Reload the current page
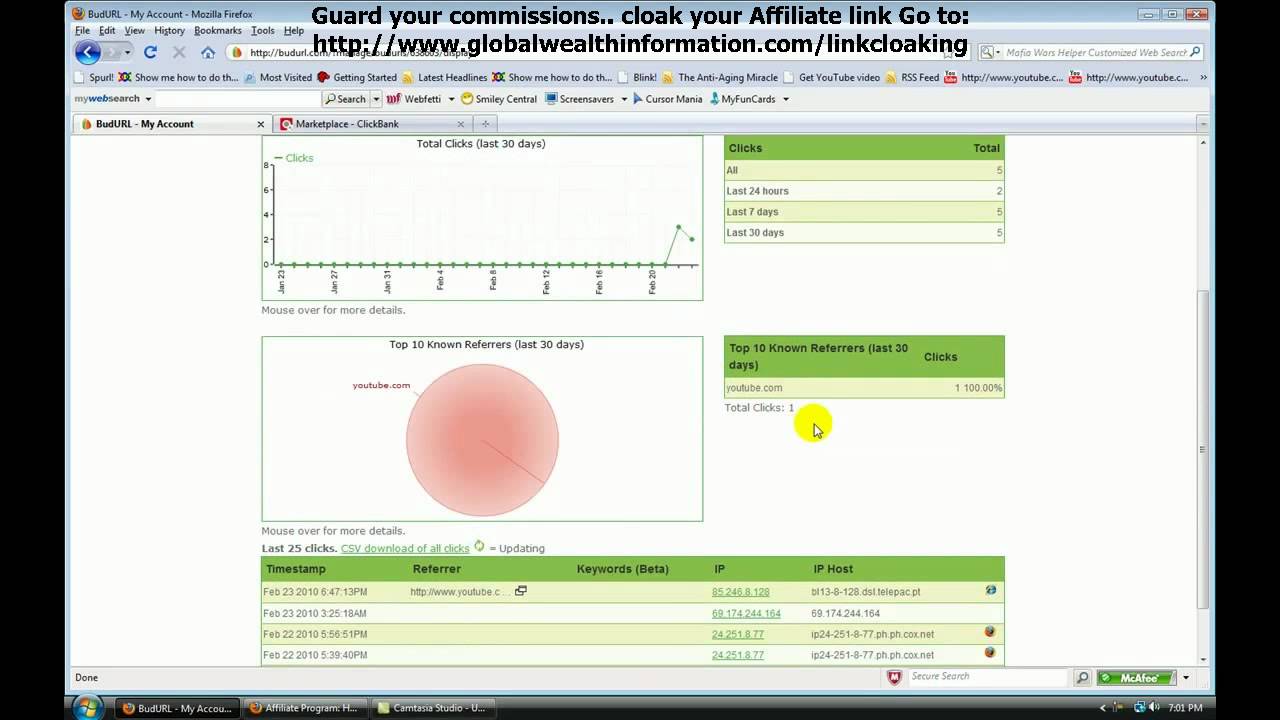The image size is (1280, 720). click(150, 52)
